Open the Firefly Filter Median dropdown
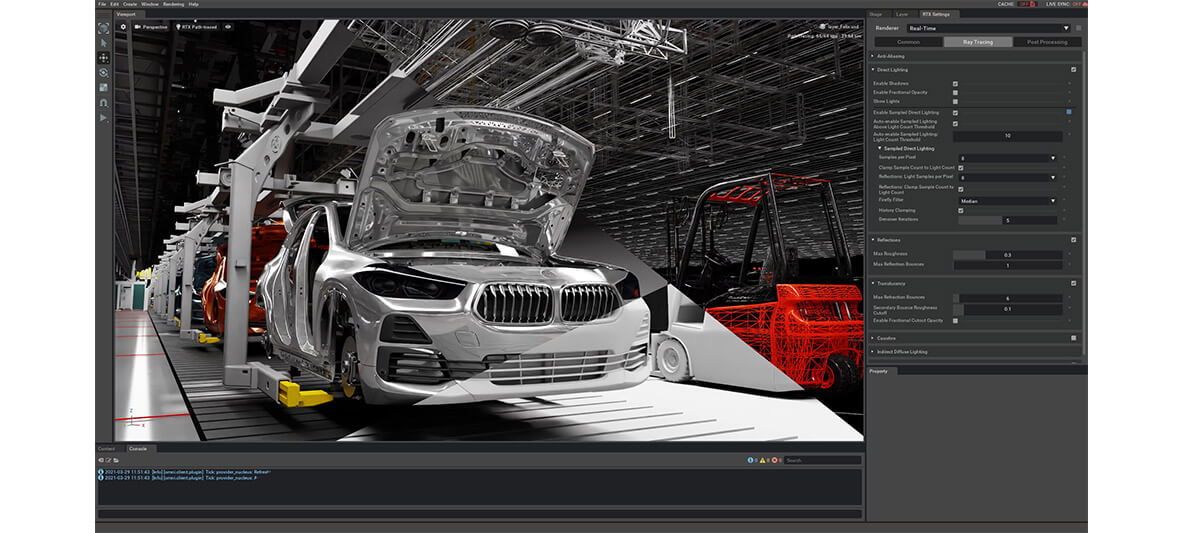This screenshot has width=1185, height=533. pyautogui.click(x=1007, y=201)
